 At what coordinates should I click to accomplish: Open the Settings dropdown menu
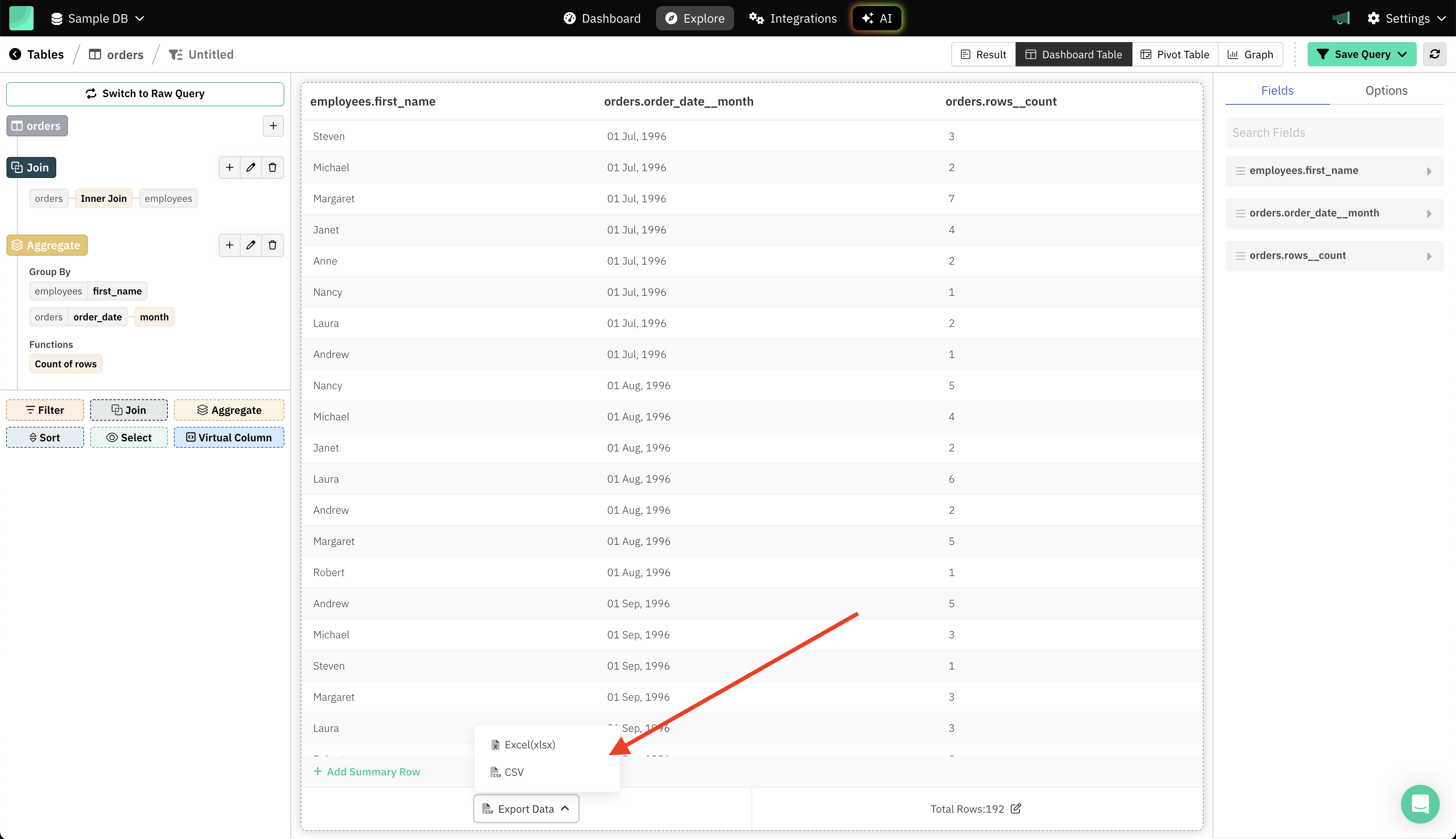click(x=1407, y=19)
